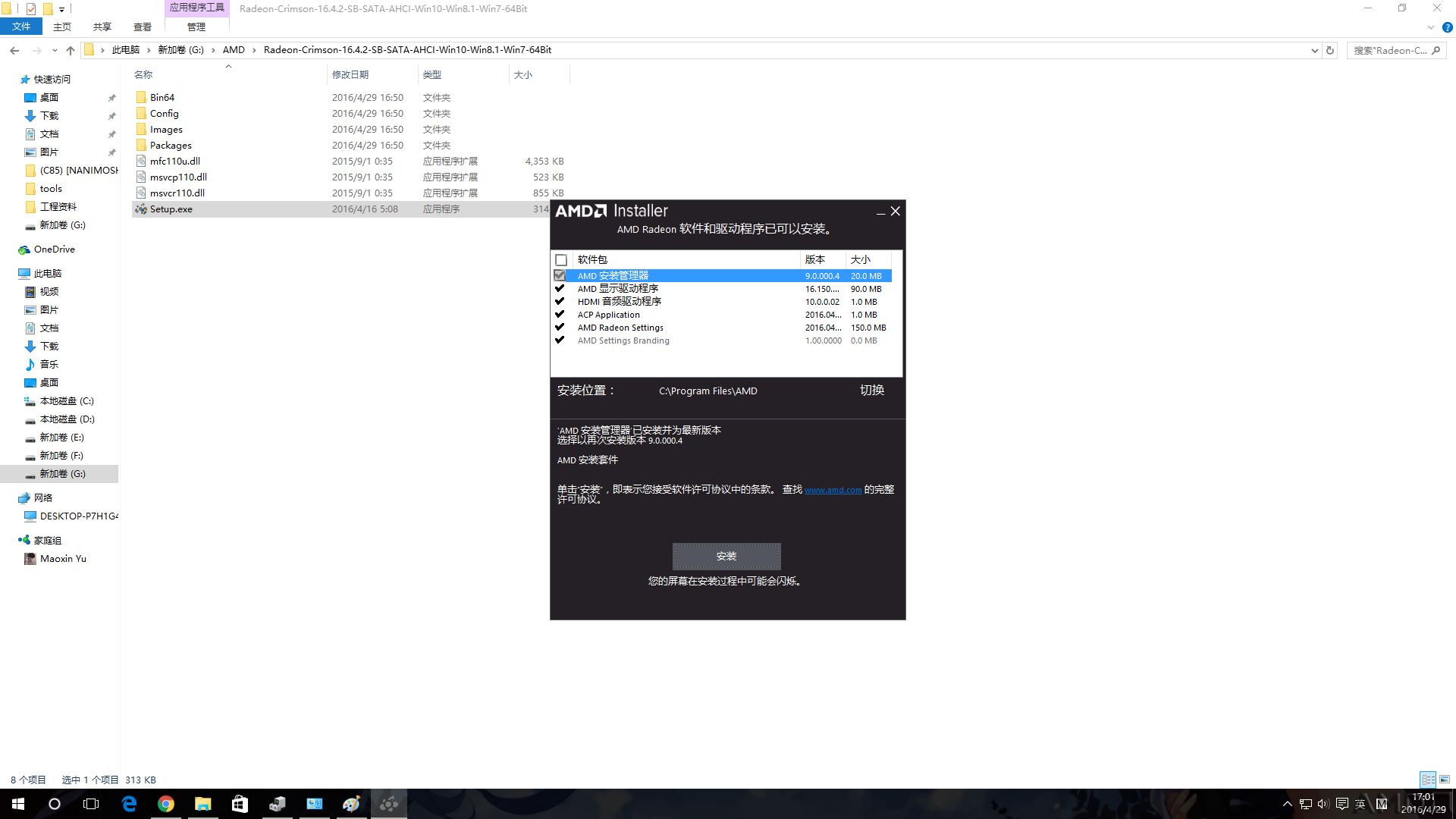Close the AMD Installer window
The height and width of the screenshot is (819, 1456).
(896, 211)
